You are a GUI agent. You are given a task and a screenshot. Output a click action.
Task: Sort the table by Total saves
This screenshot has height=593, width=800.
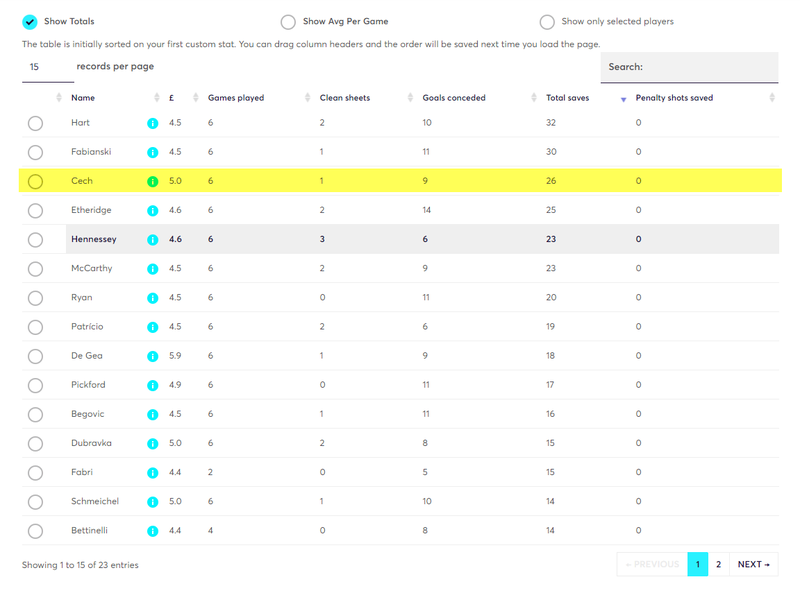pos(567,97)
